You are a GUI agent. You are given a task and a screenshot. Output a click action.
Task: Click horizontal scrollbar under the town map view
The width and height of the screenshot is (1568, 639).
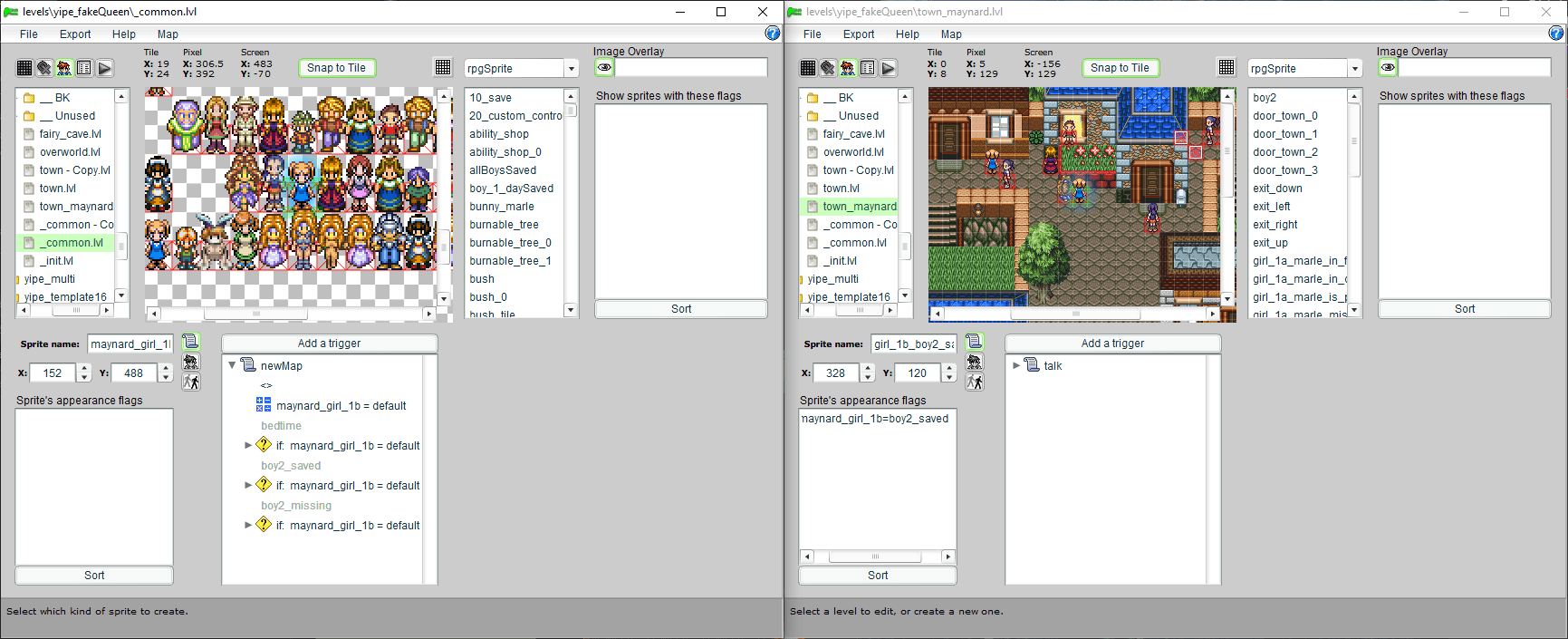[1075, 314]
